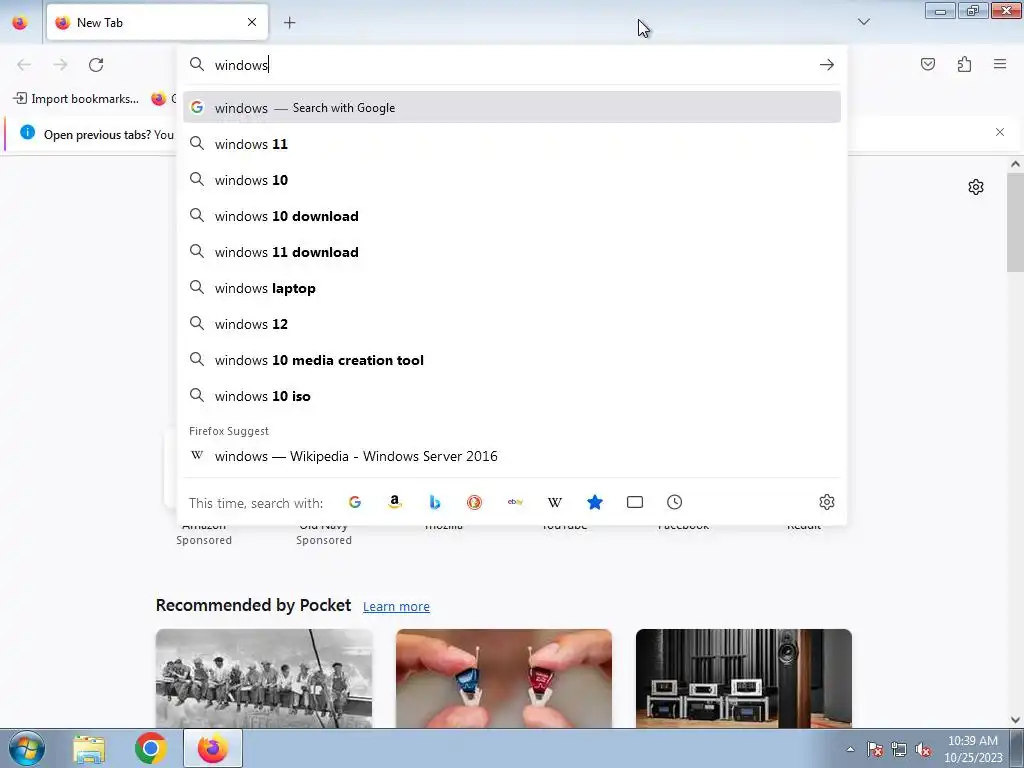
Task: Show hidden tray icons arrow
Action: 850,749
